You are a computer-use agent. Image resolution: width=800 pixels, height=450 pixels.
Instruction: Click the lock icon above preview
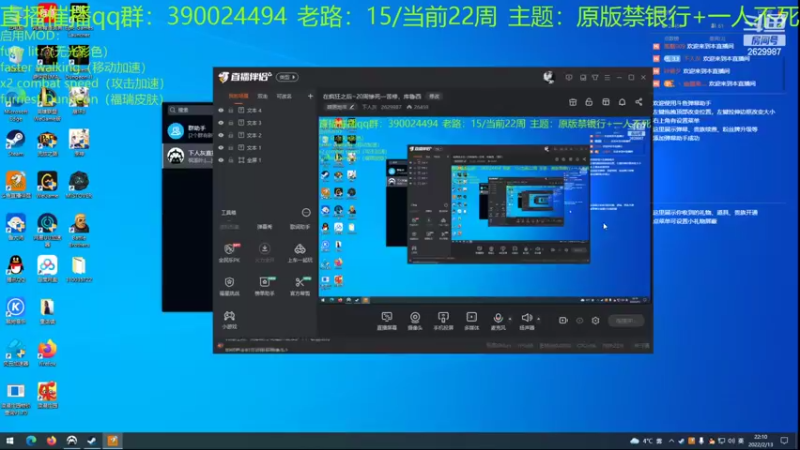(589, 102)
